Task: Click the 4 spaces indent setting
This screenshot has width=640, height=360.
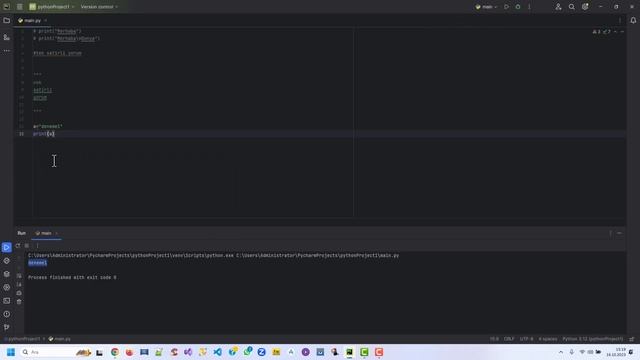Action: (548, 339)
